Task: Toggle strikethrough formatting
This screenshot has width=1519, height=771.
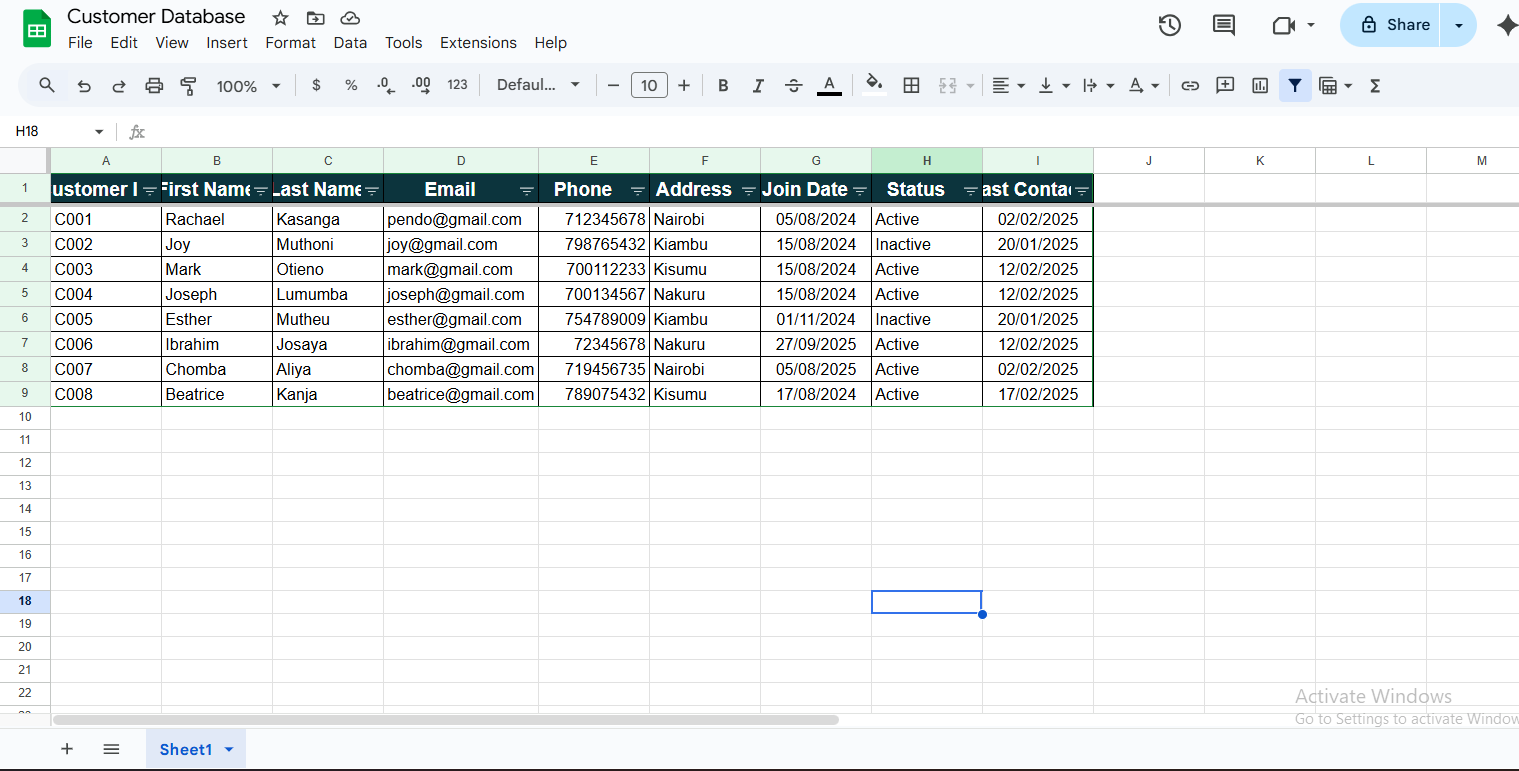Action: pos(793,85)
